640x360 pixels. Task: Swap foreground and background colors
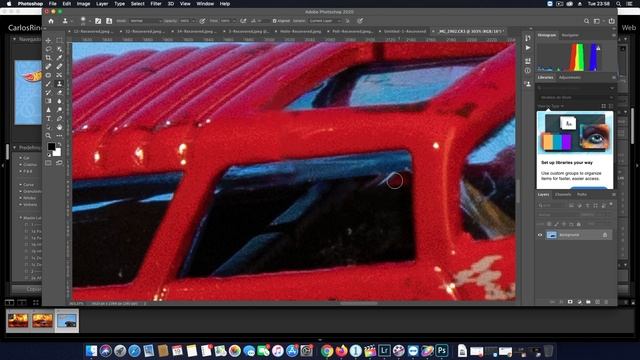pyautogui.click(x=59, y=144)
